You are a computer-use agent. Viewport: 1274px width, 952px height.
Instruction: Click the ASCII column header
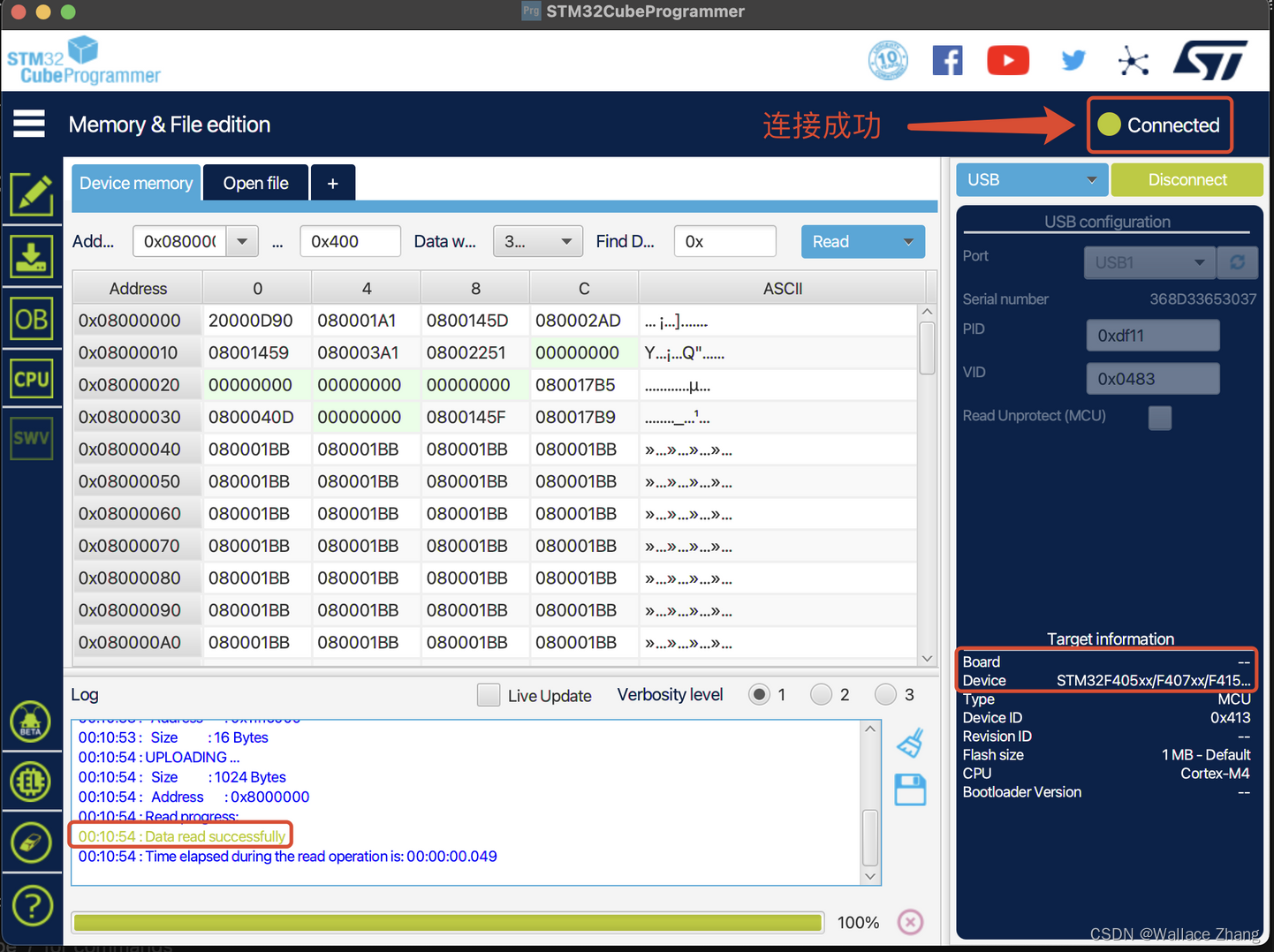click(782, 288)
